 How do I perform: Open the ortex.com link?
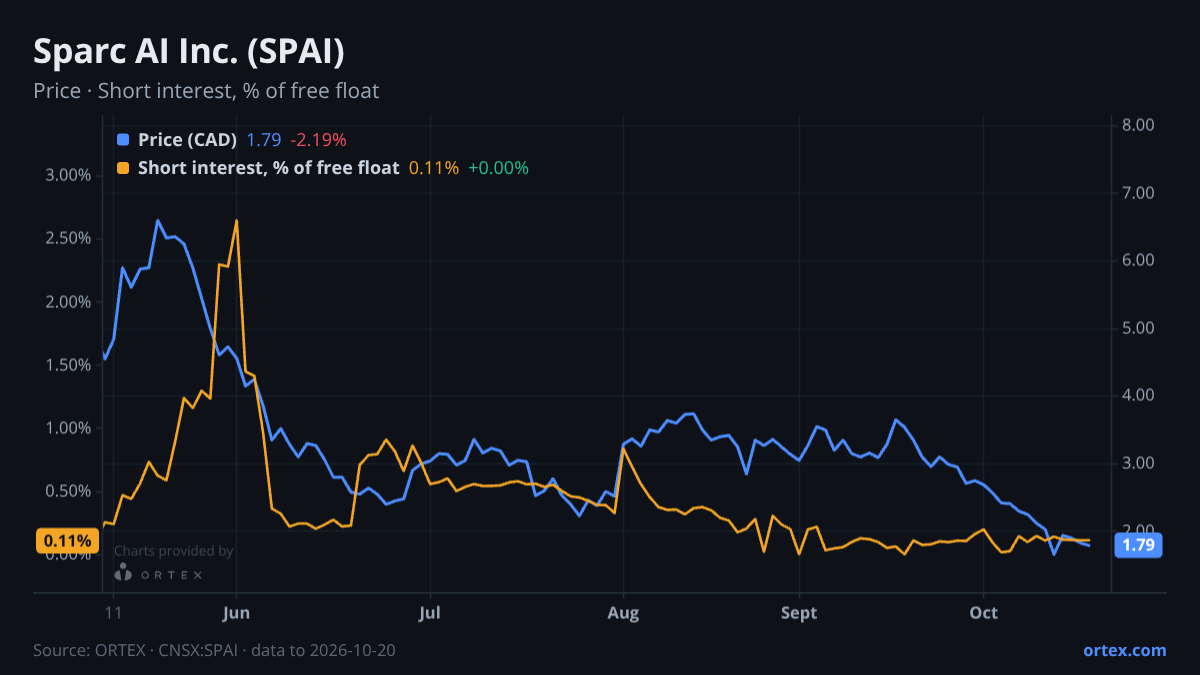pos(1125,650)
